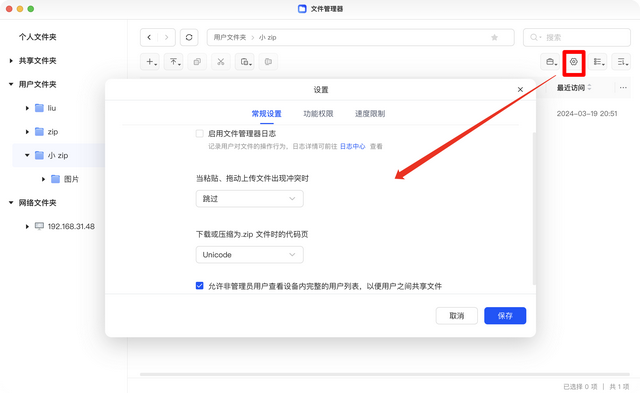Click the 共 1 项 status text
640x393 pixels.
click(619, 386)
